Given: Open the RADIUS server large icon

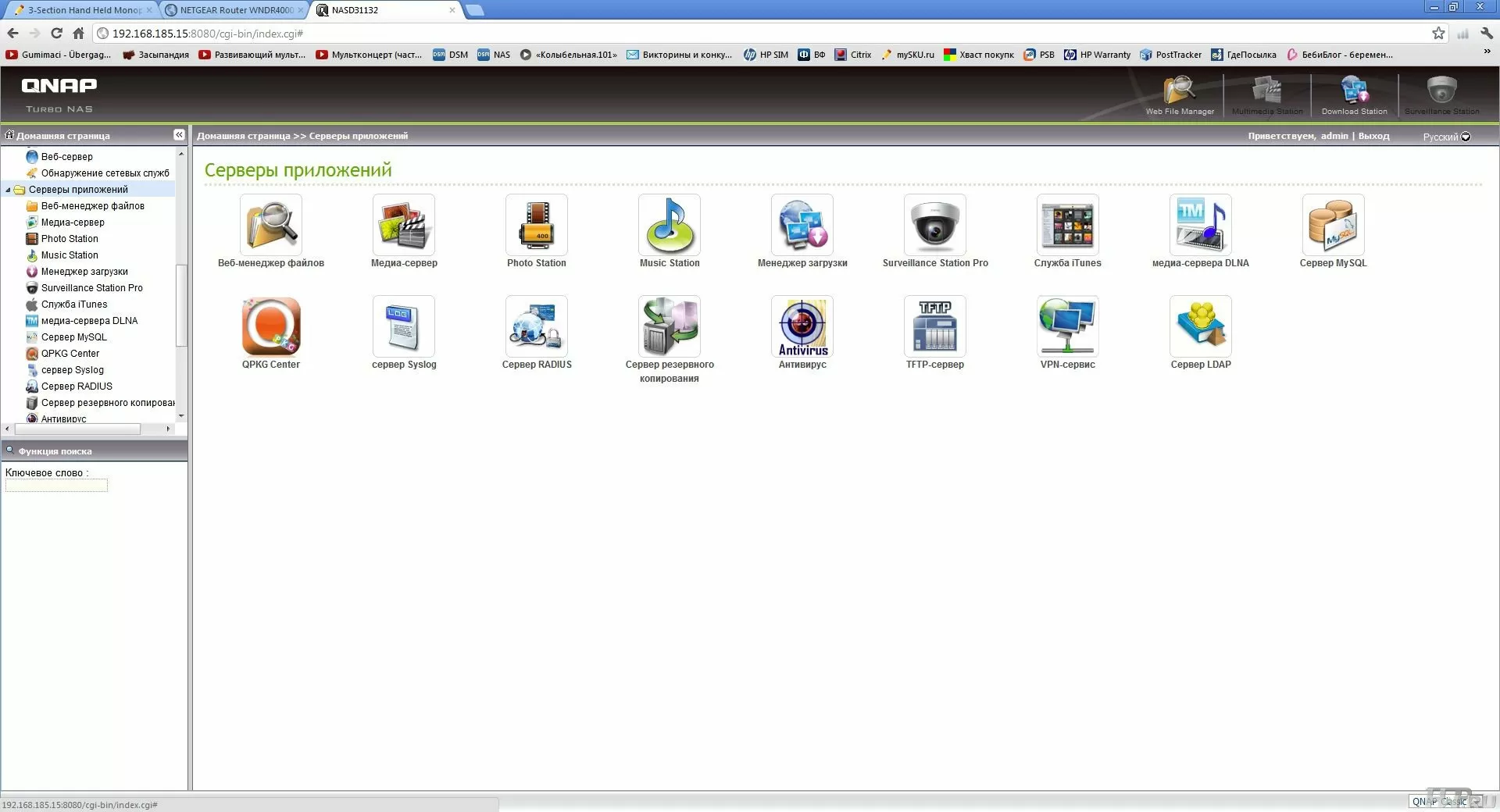Looking at the screenshot, I should click(x=536, y=326).
